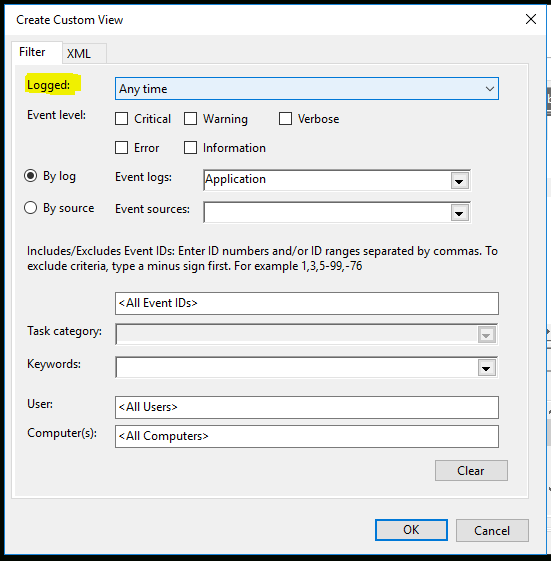551x561 pixels.
Task: Check the Information event level box
Action: pyautogui.click(x=190, y=147)
